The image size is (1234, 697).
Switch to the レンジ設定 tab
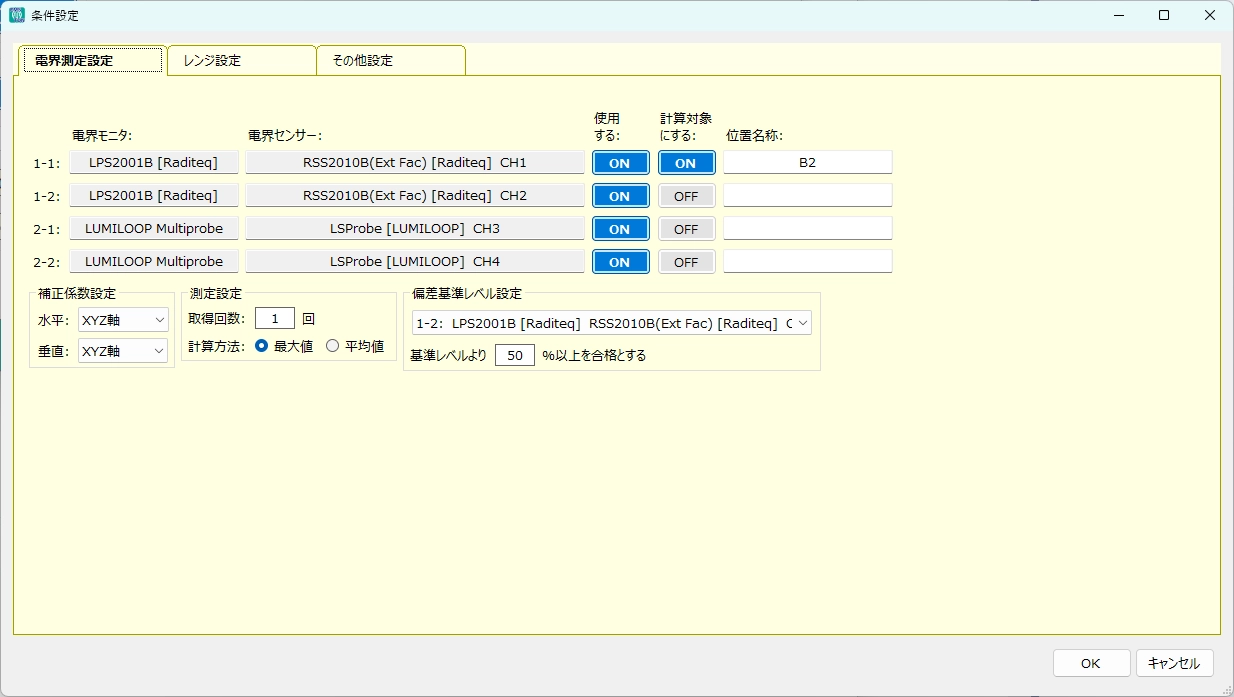tap(241, 60)
